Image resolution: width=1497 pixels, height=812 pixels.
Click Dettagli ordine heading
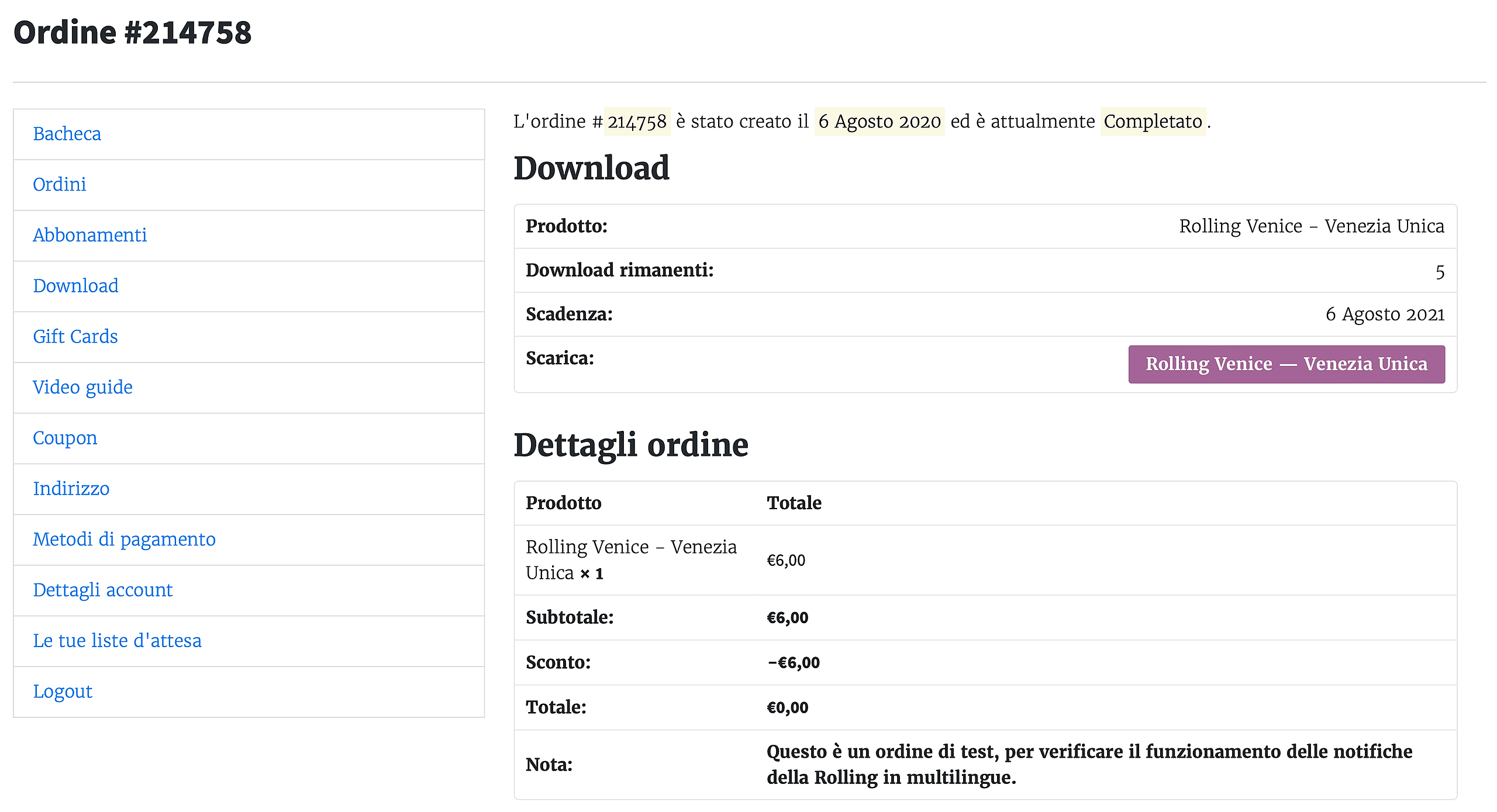(x=631, y=445)
